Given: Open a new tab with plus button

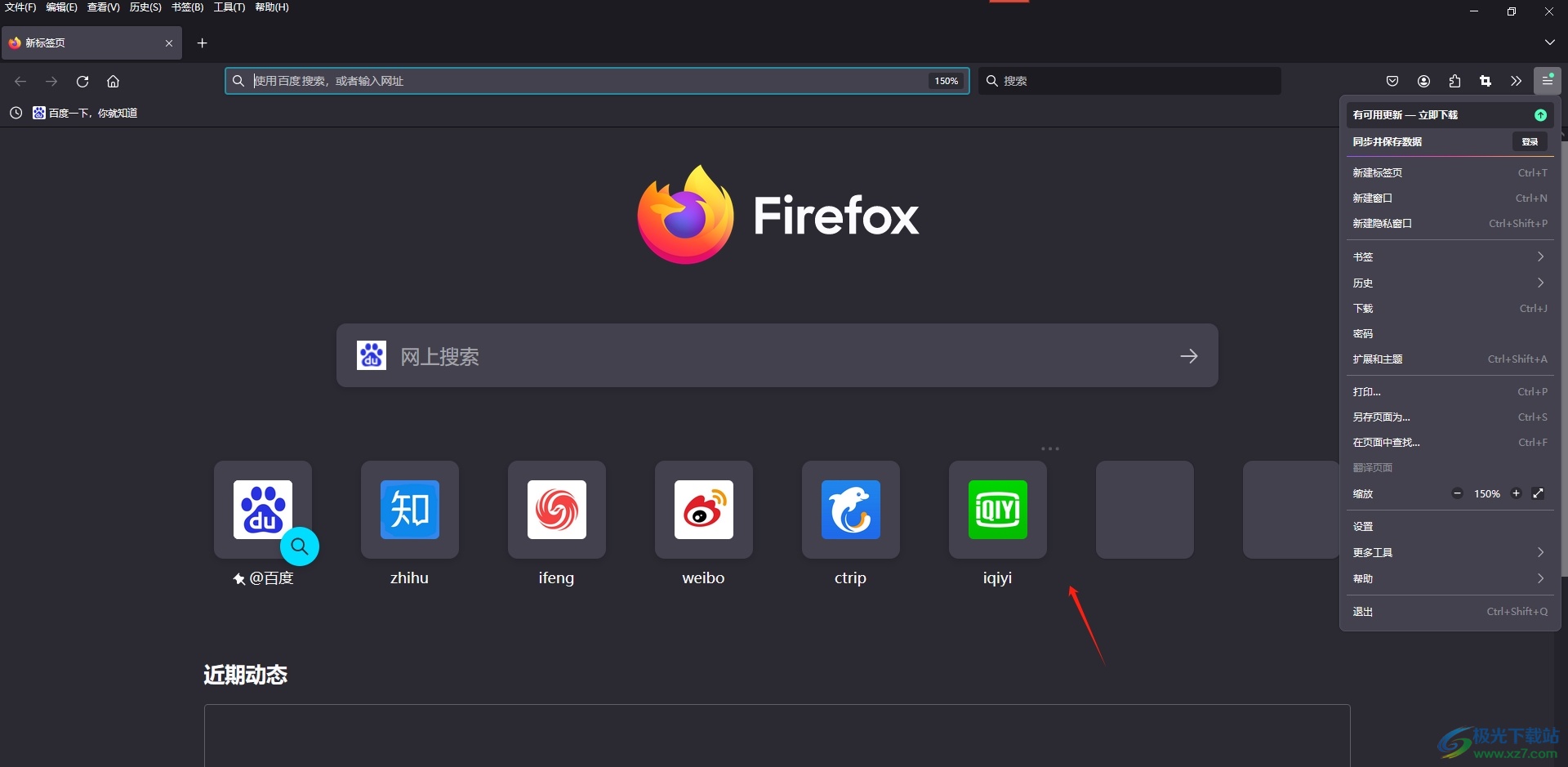Looking at the screenshot, I should point(203,43).
